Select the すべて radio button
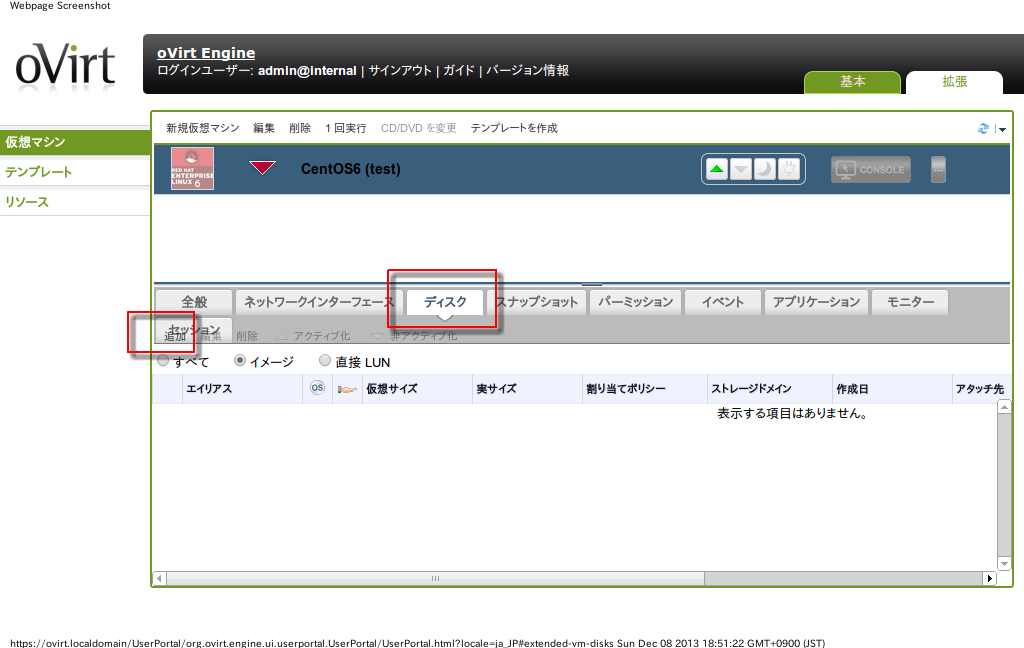Screen dimensions: 1024x648 point(163,361)
